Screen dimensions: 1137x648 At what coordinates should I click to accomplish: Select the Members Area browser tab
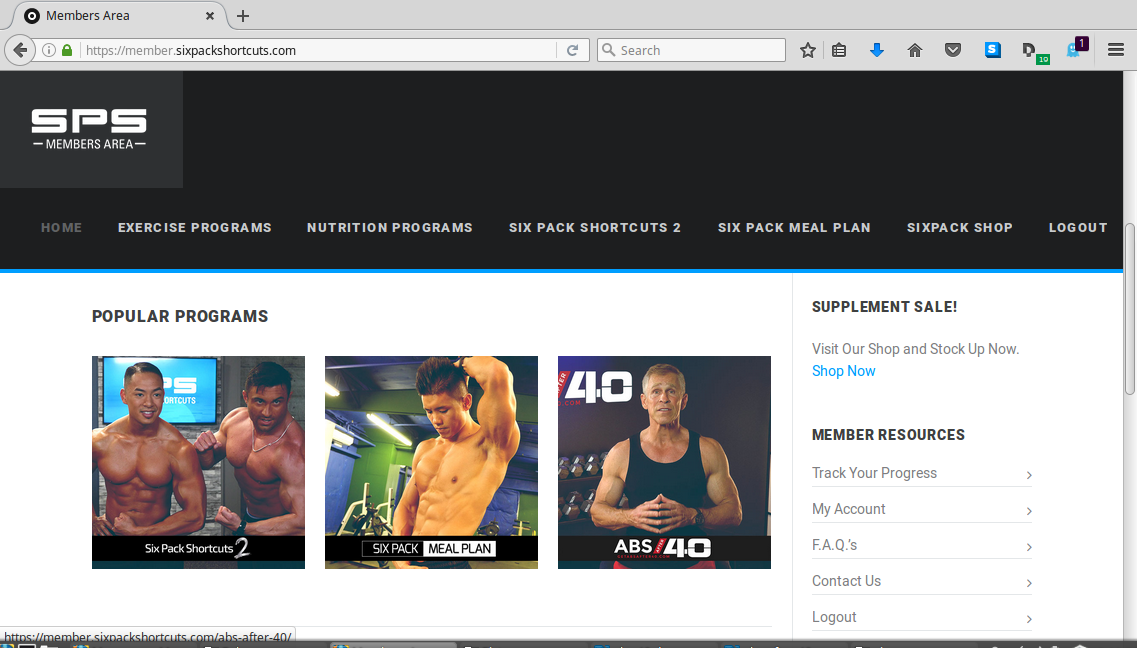coord(120,16)
